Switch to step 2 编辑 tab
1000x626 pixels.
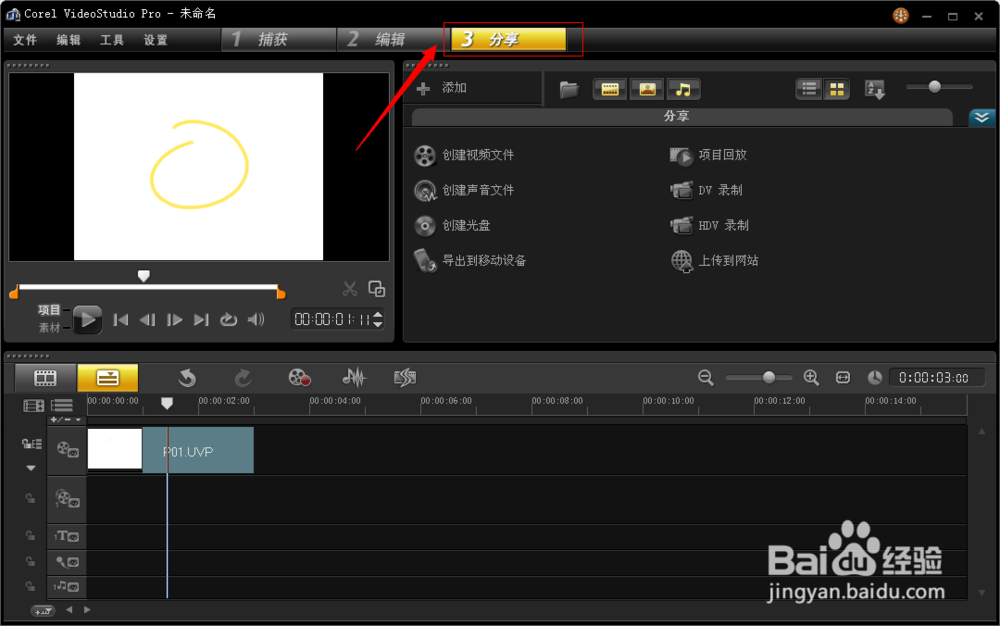coord(391,40)
